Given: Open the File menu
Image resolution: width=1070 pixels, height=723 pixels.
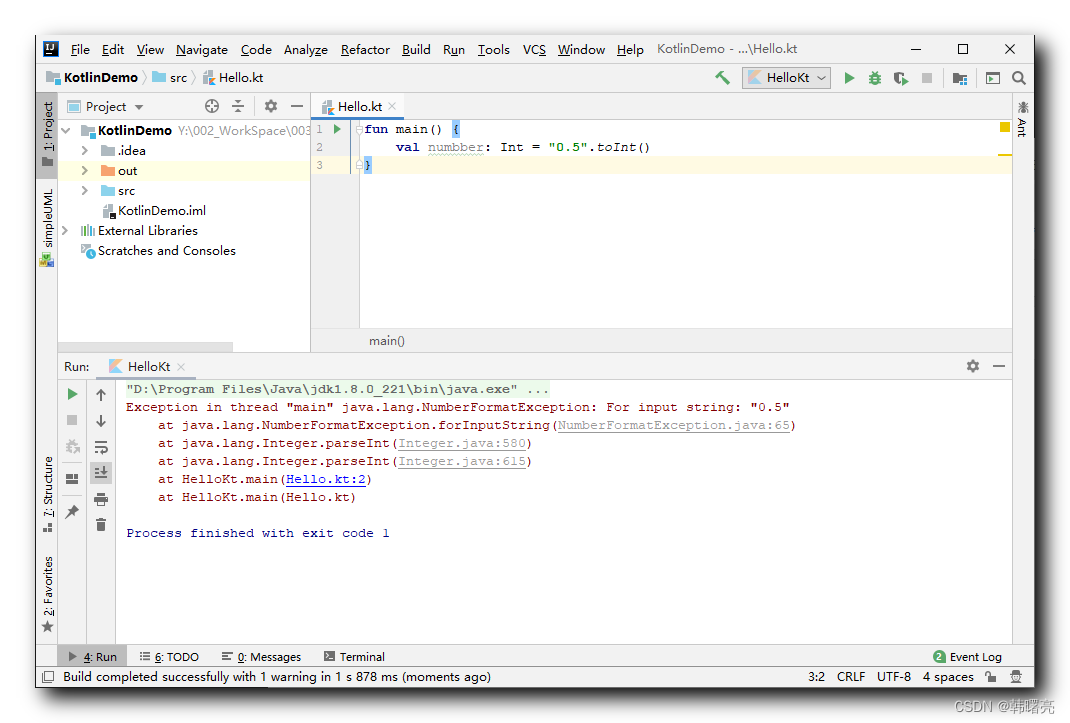Looking at the screenshot, I should click(x=80, y=49).
